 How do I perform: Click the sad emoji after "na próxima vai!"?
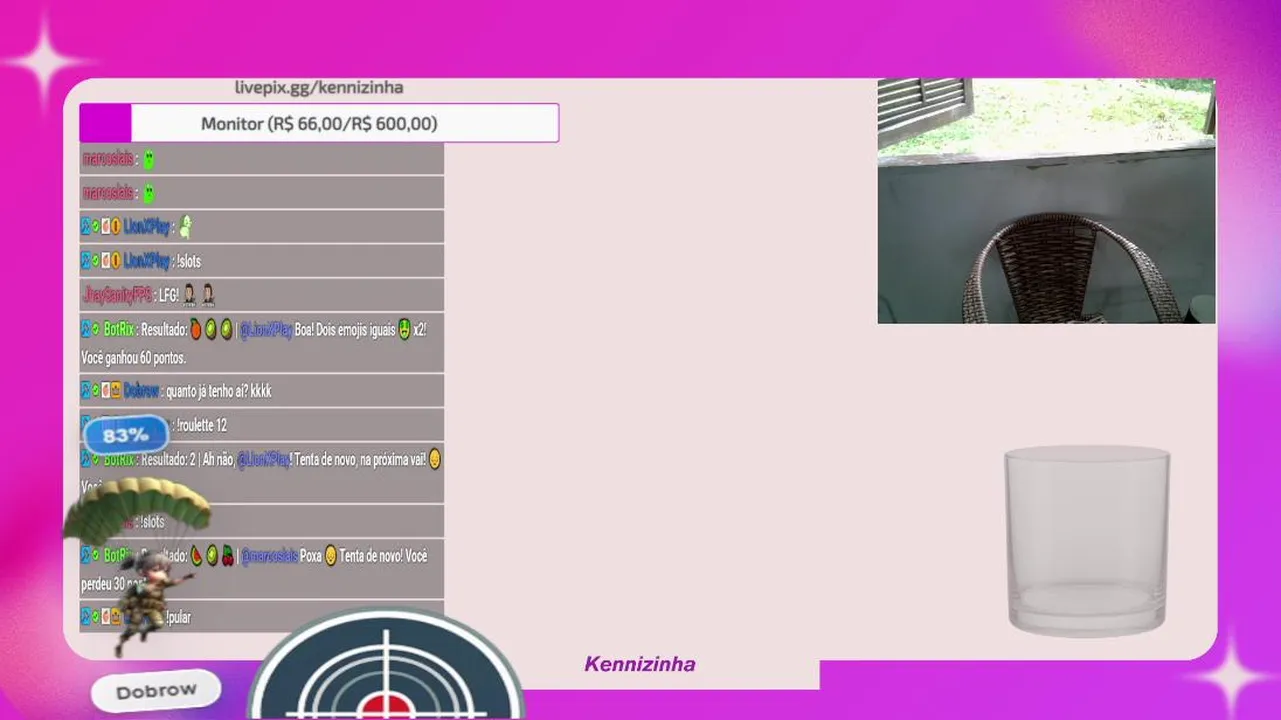coord(435,460)
